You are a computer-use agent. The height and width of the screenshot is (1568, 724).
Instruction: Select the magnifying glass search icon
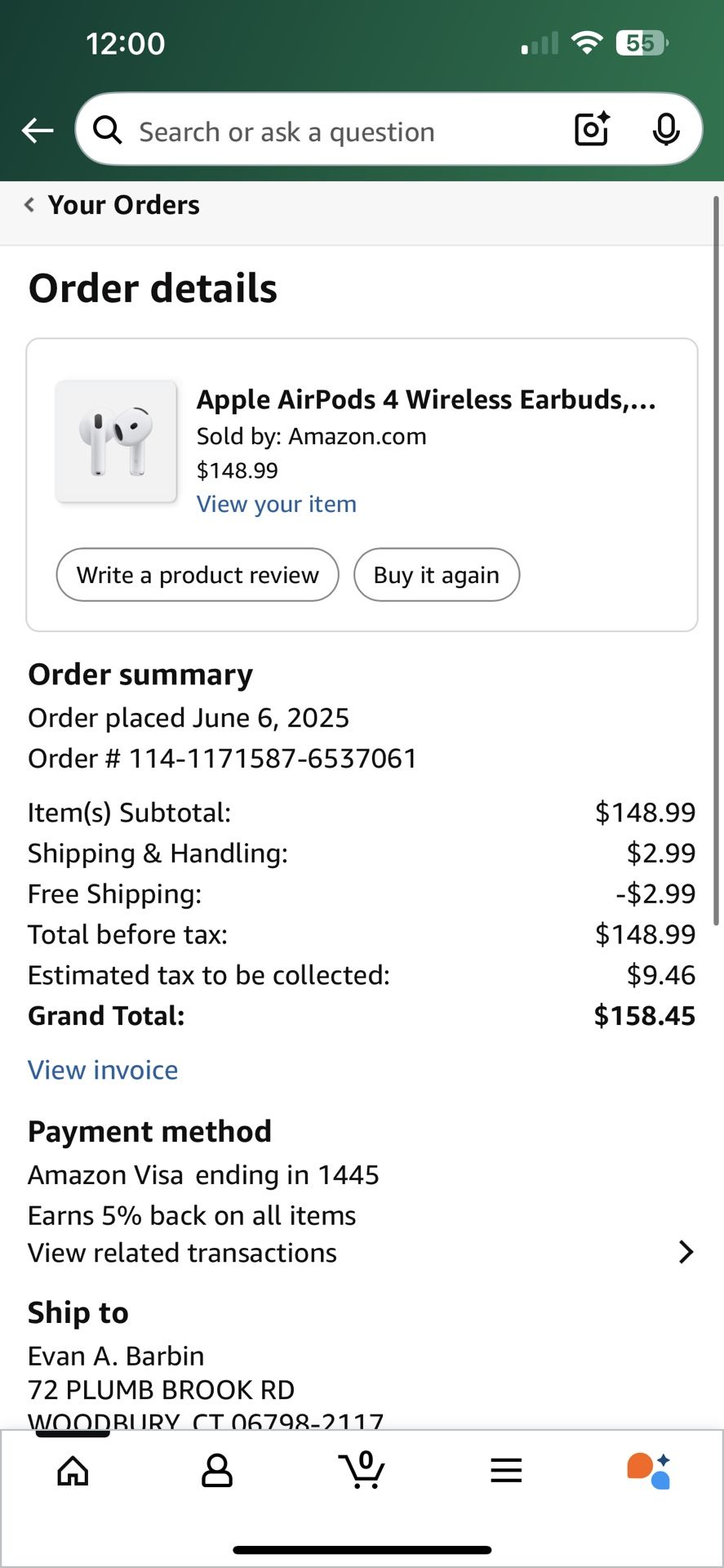point(107,130)
